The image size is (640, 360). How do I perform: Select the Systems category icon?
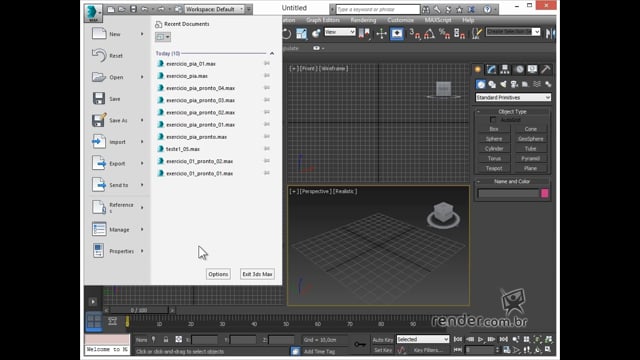click(x=548, y=84)
